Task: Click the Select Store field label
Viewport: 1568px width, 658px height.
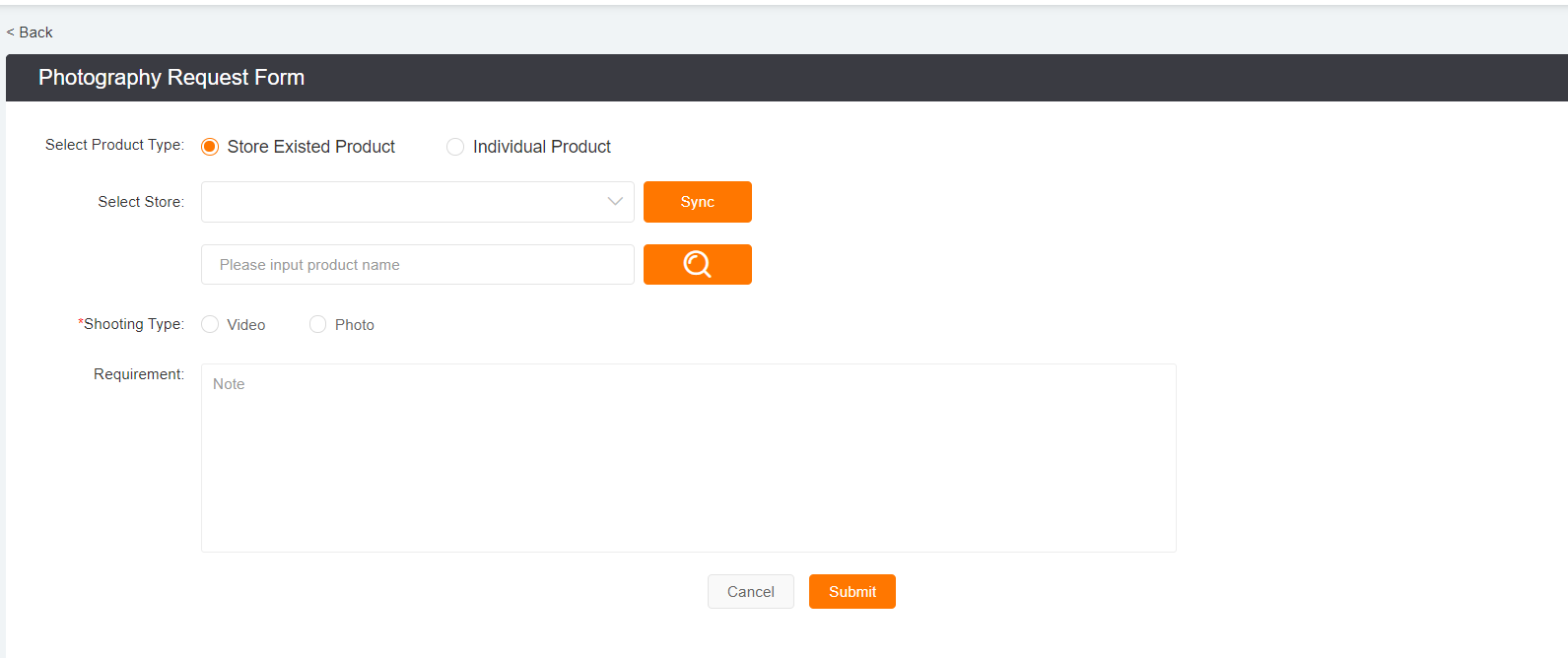Action: pyautogui.click(x=140, y=202)
